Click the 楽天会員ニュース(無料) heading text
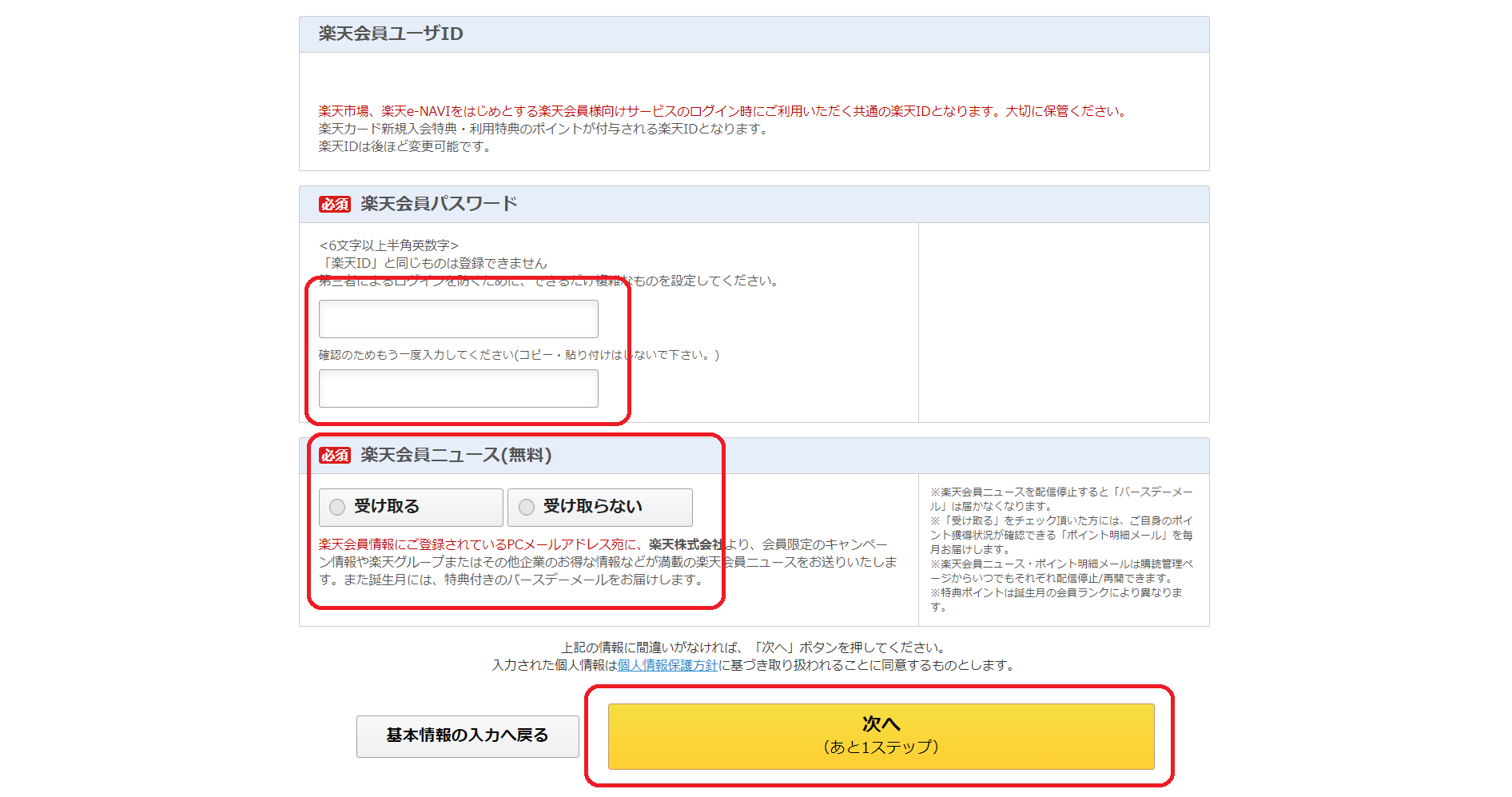Image resolution: width=1512 pixels, height=797 pixels. pyautogui.click(x=456, y=455)
